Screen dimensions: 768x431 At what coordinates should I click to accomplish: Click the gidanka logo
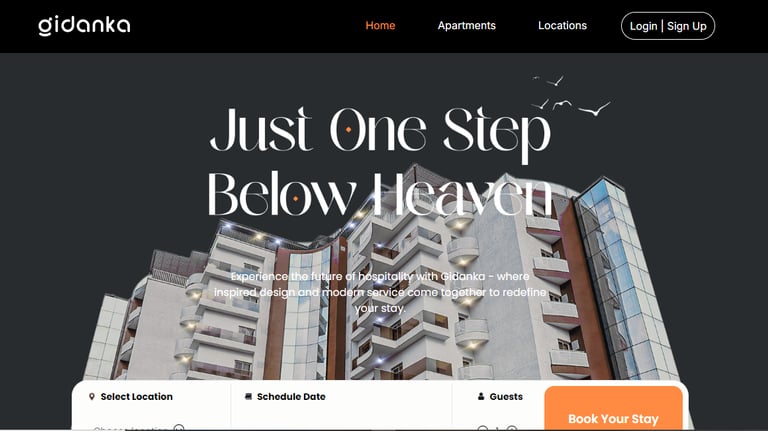pyautogui.click(x=84, y=25)
